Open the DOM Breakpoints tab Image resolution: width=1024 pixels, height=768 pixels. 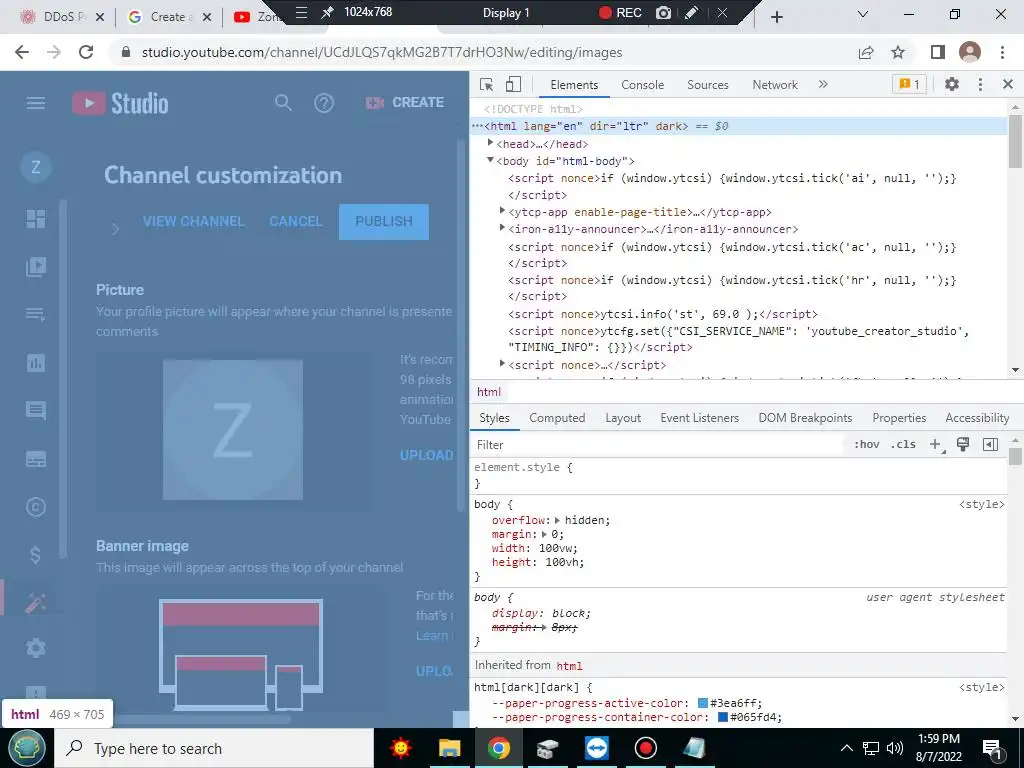click(805, 418)
